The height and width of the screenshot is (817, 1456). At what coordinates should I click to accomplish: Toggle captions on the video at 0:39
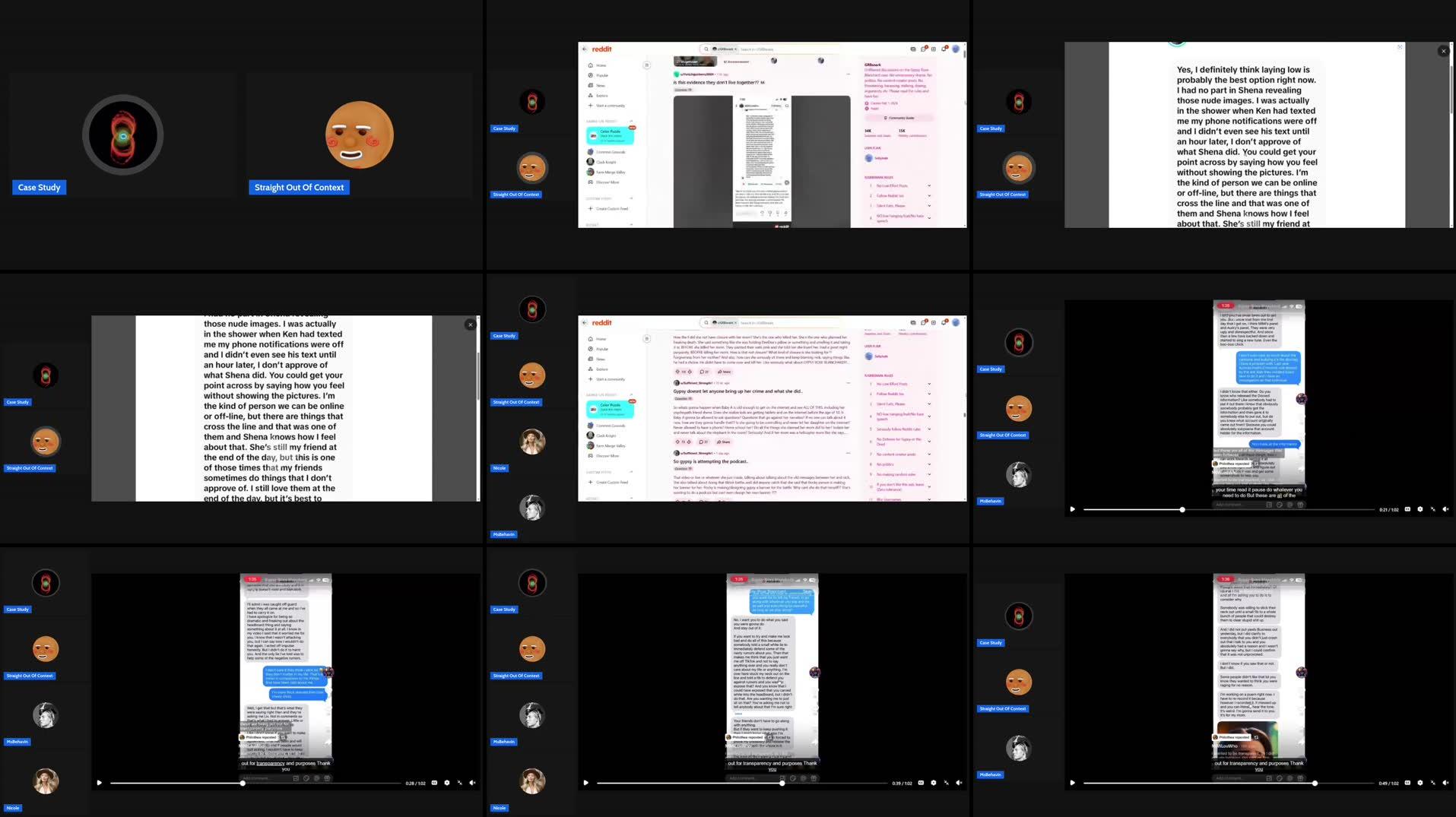click(x=921, y=783)
